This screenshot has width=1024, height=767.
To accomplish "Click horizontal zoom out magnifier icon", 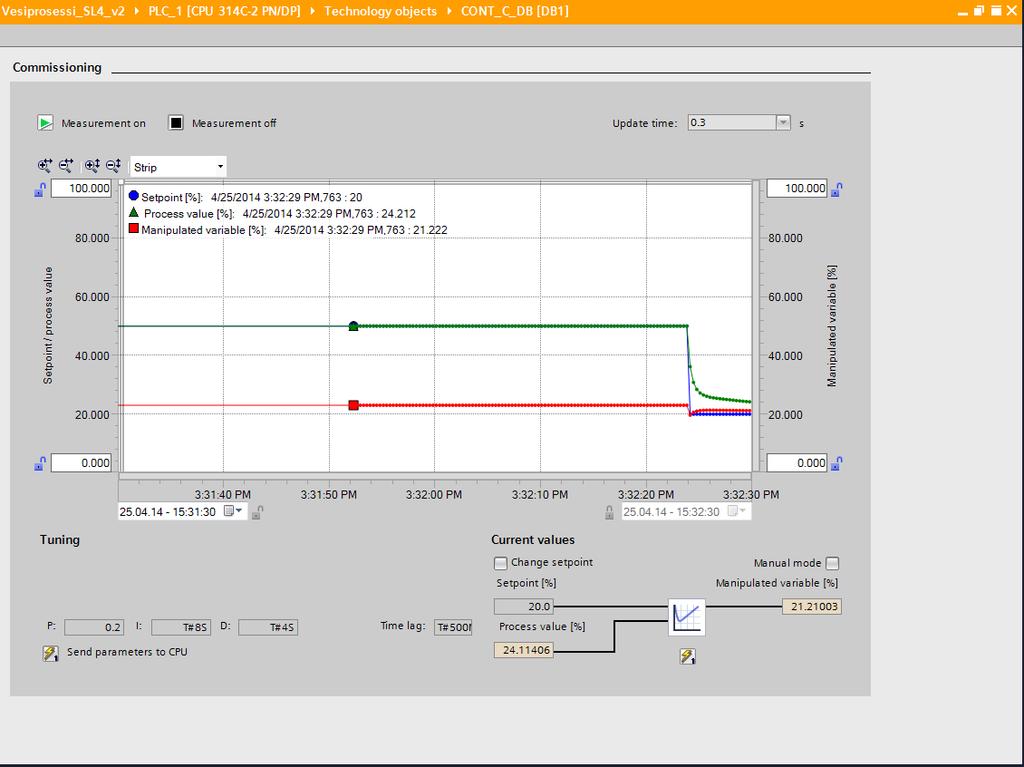I will 66,166.
